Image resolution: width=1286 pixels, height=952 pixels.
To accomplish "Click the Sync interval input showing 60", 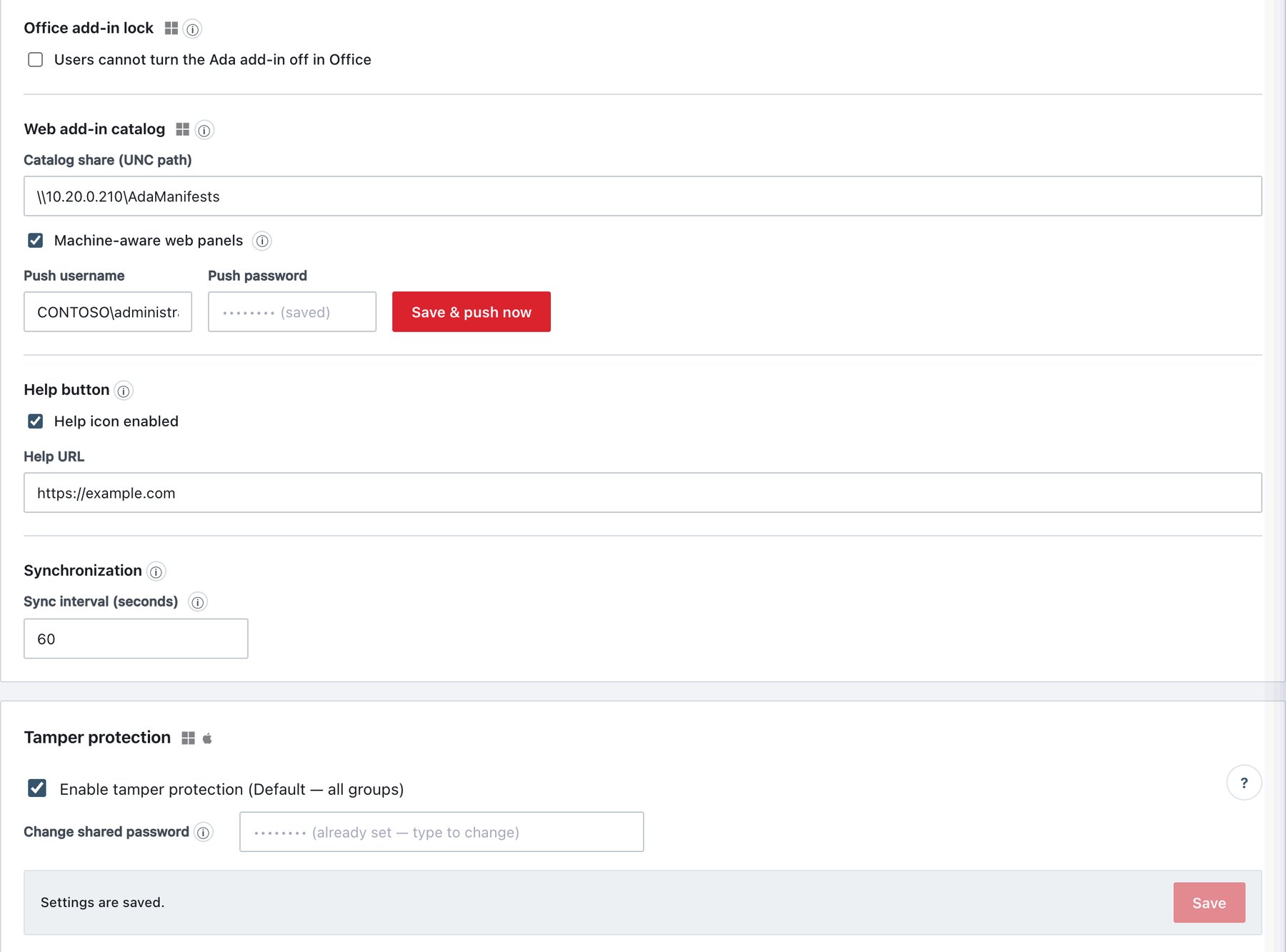I will click(x=136, y=639).
